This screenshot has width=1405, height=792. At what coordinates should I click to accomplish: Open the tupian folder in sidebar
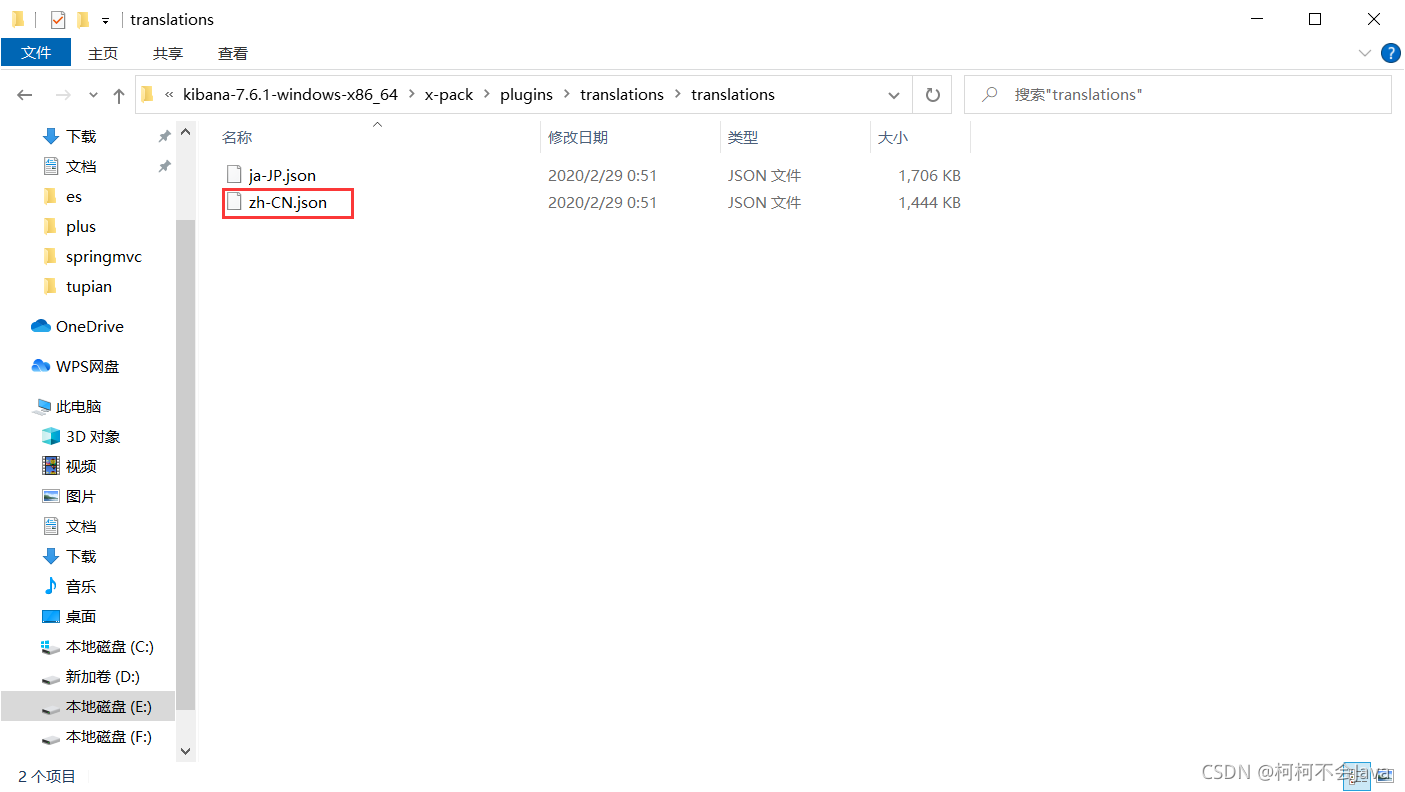pos(89,286)
